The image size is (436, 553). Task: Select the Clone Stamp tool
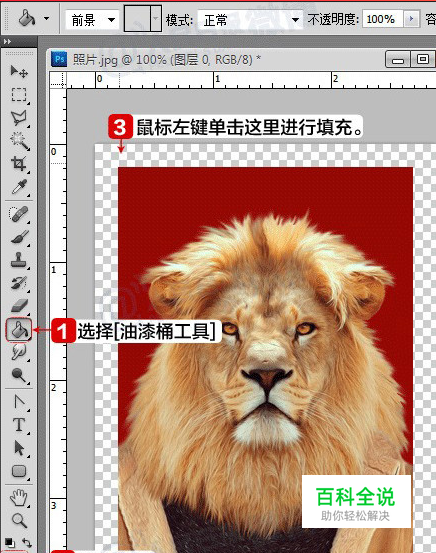click(x=19, y=260)
